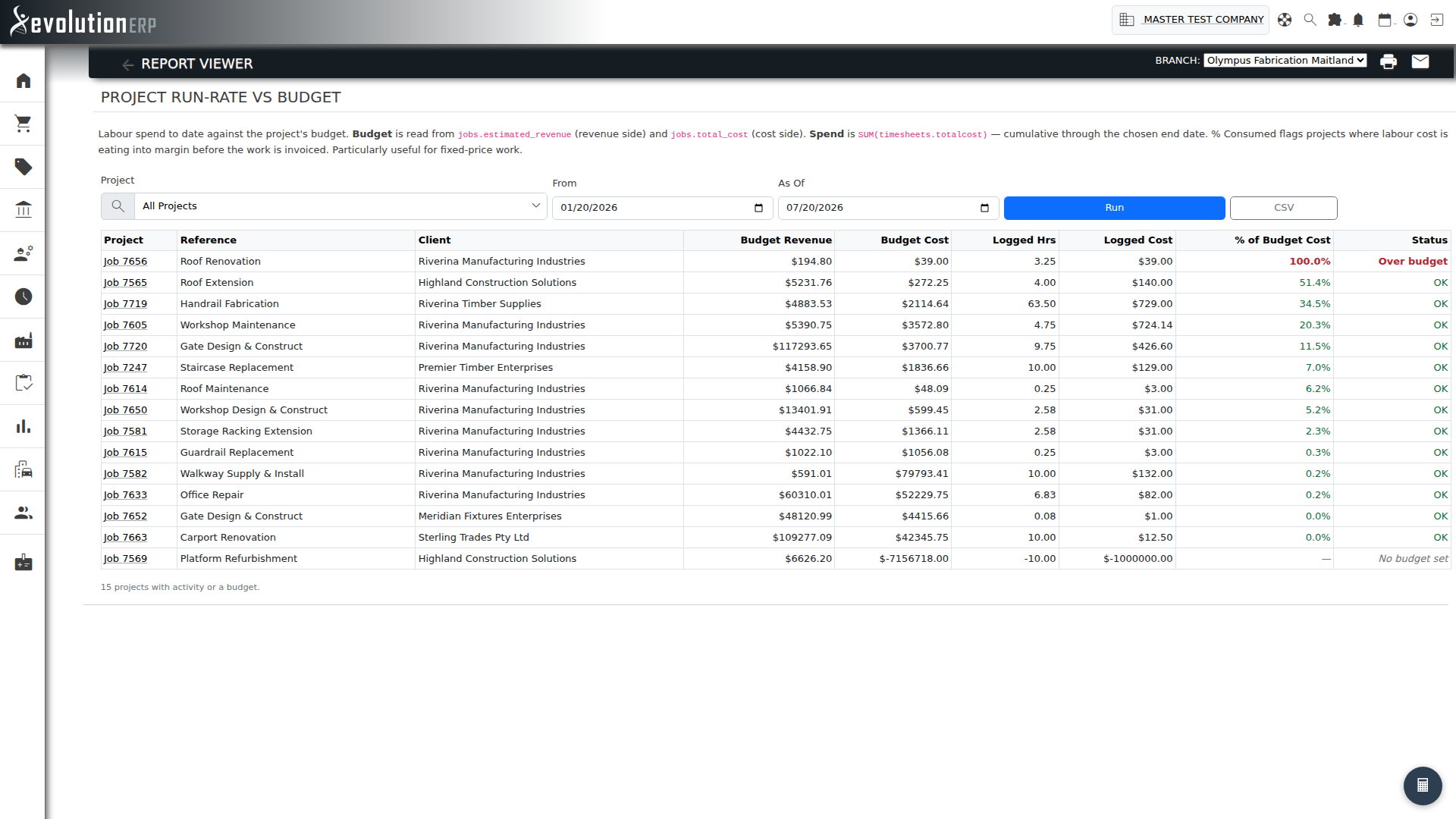The width and height of the screenshot is (1456, 819).
Task: Open the From date calendar picker
Action: point(758,208)
